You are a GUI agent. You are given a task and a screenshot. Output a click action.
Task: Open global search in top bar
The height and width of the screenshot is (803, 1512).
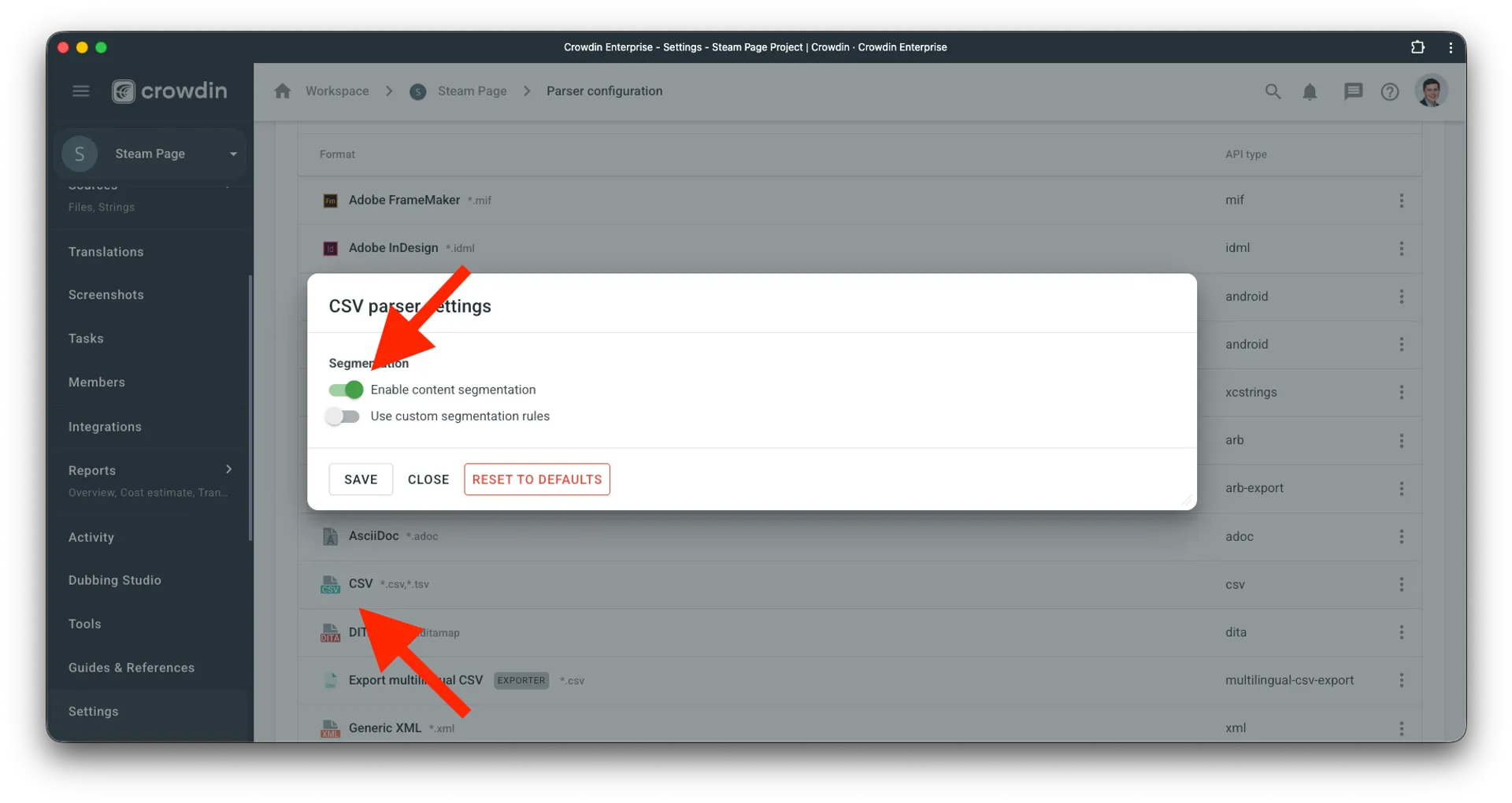point(1273,91)
